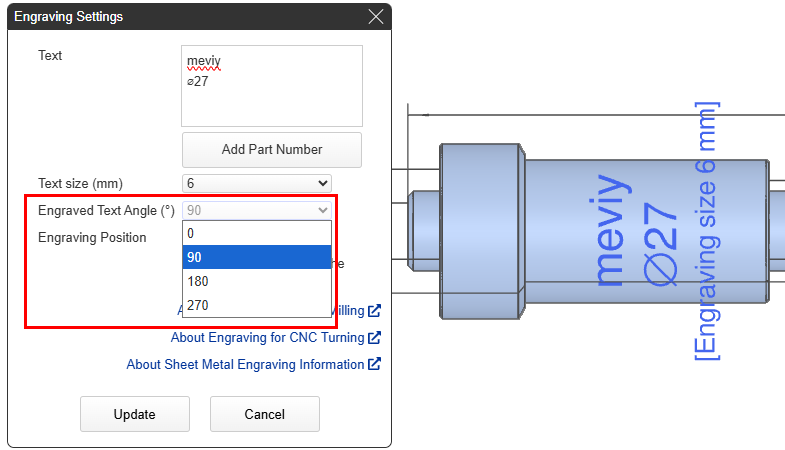Select 0 from the angle list
Image resolution: width=785 pixels, height=450 pixels.
(x=256, y=233)
